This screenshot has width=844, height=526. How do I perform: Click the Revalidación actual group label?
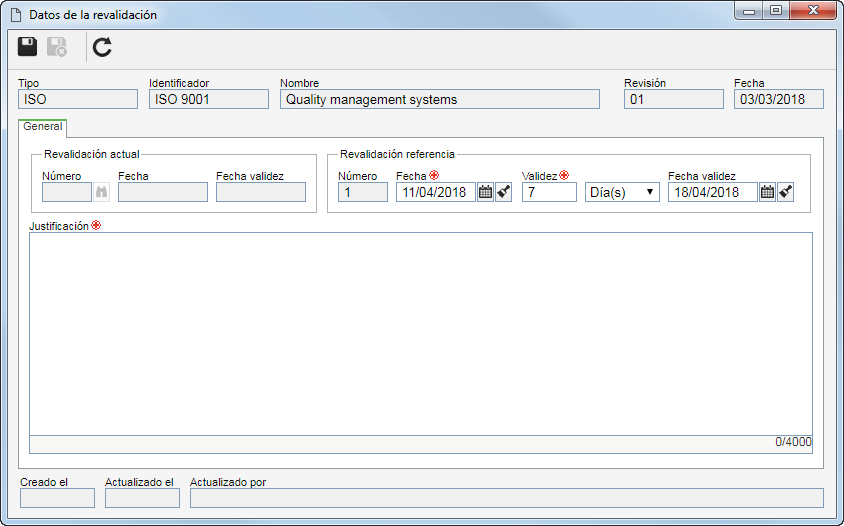[x=92, y=154]
